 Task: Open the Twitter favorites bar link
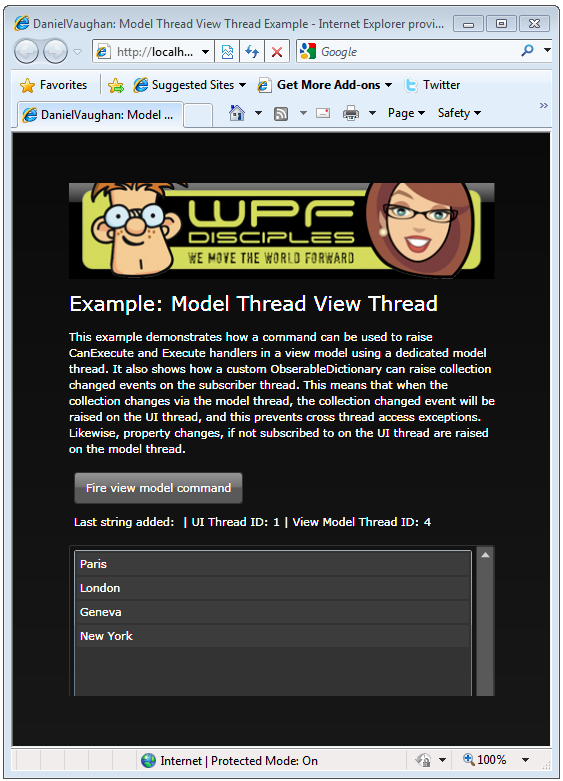coord(431,85)
